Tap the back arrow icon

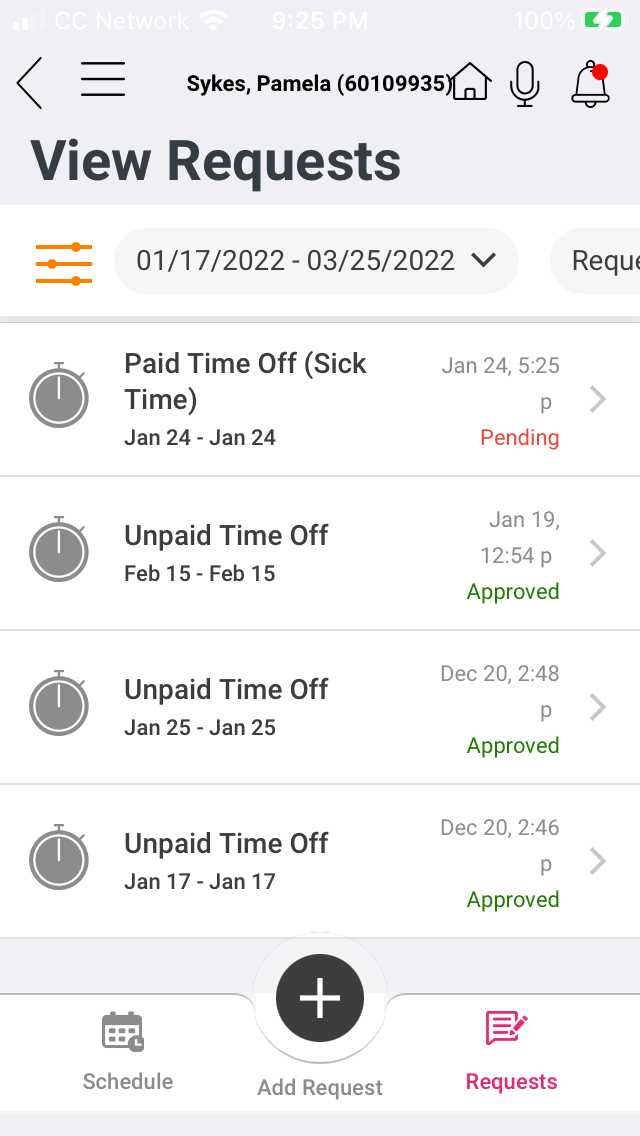click(x=30, y=83)
